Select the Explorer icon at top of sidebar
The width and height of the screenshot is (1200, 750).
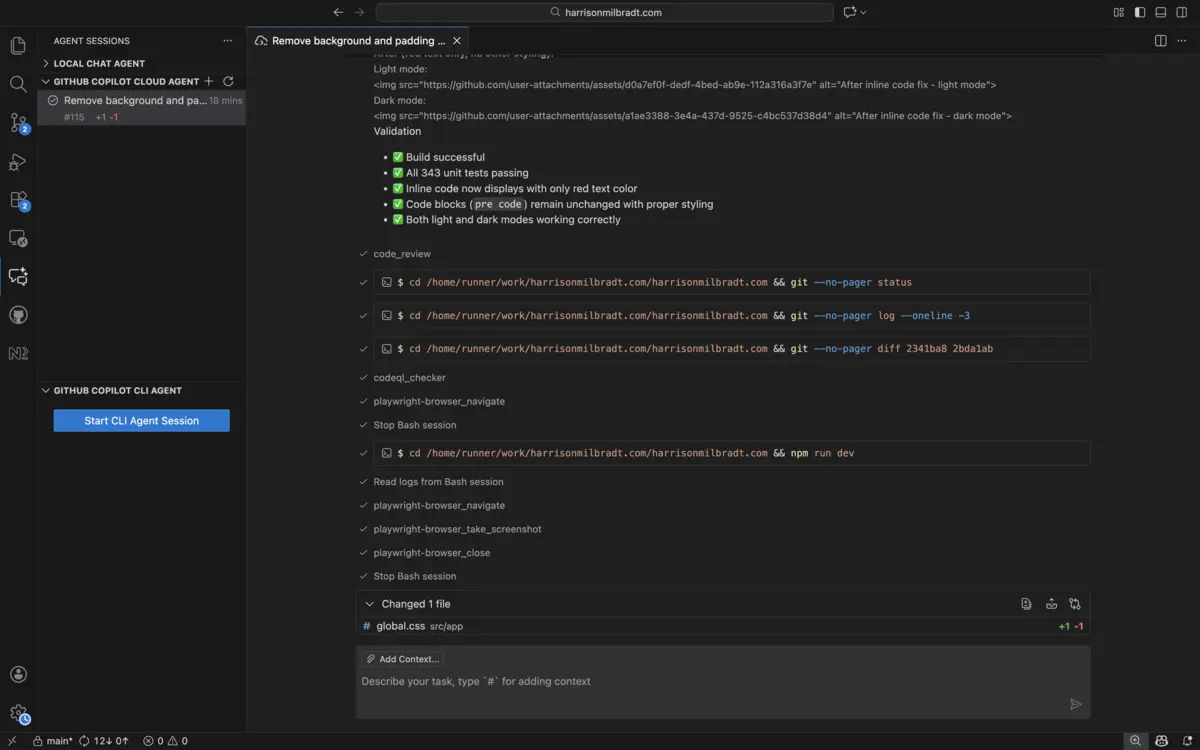[x=18, y=45]
